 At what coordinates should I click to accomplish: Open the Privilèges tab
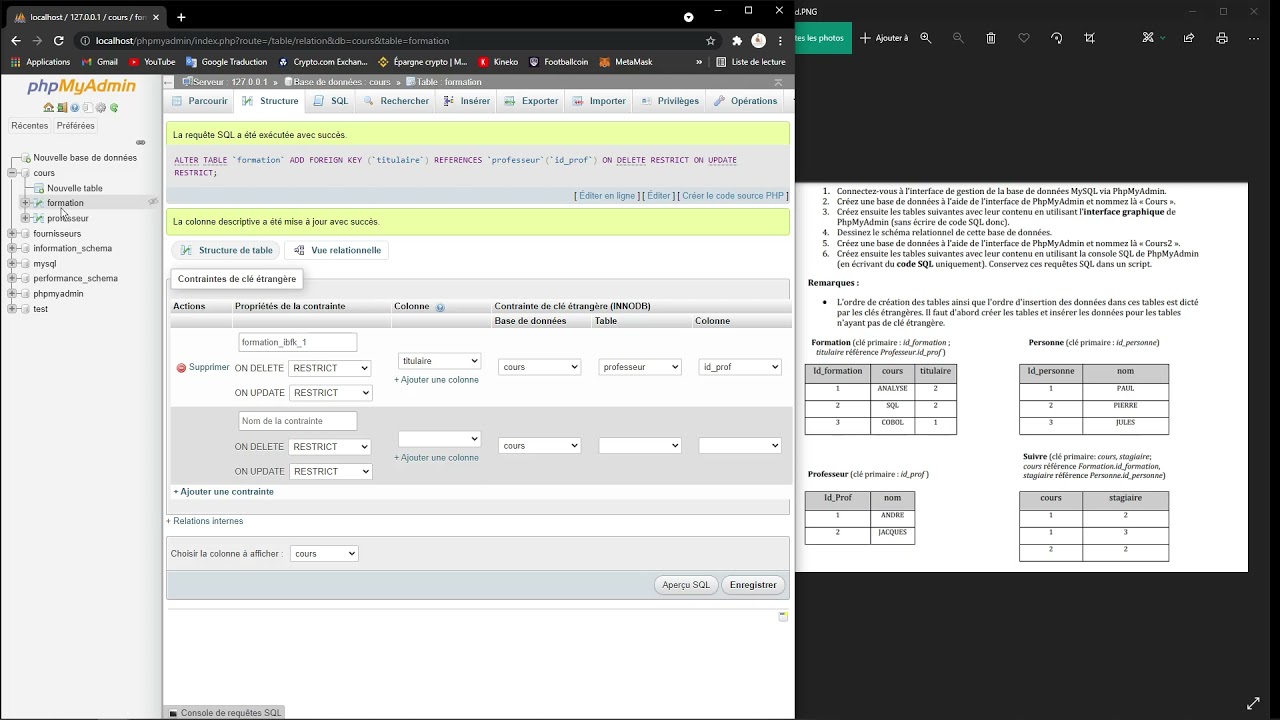click(x=669, y=101)
